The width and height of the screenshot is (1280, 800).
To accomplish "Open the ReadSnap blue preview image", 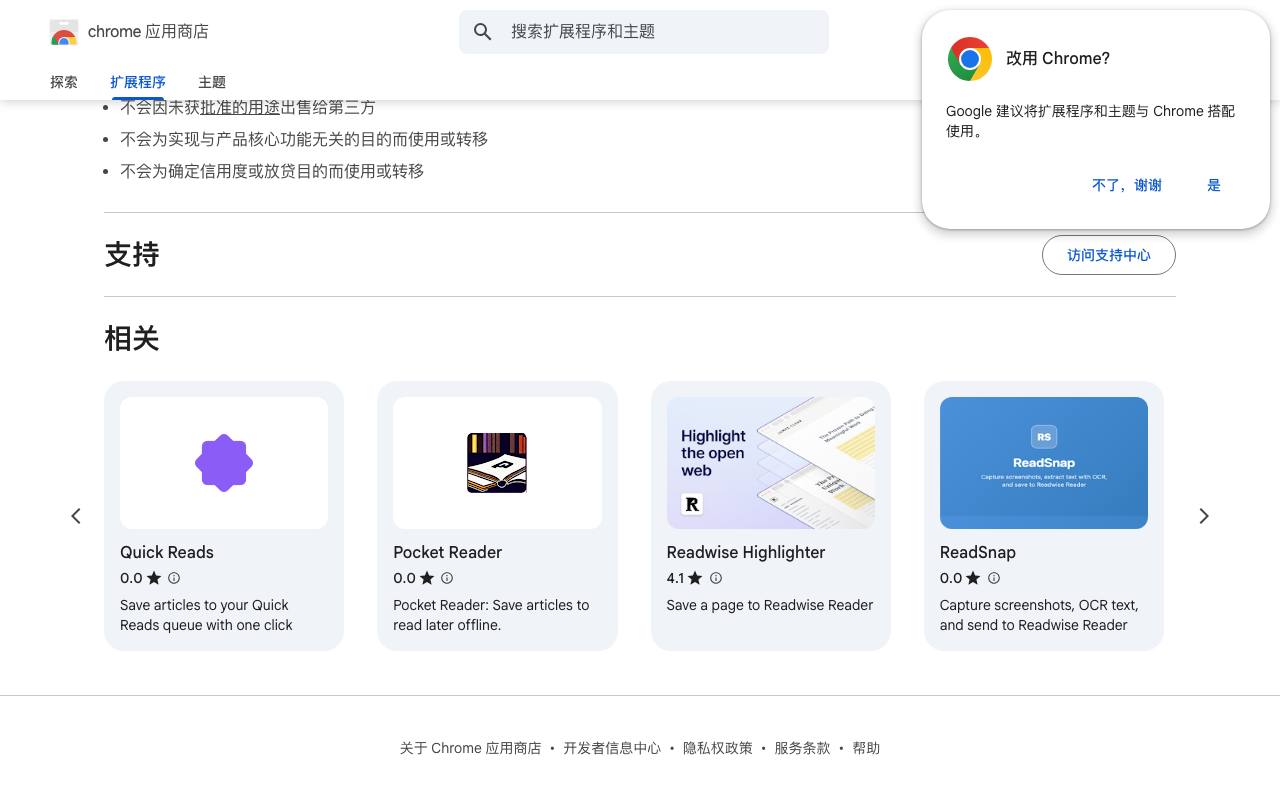I will coord(1044,463).
